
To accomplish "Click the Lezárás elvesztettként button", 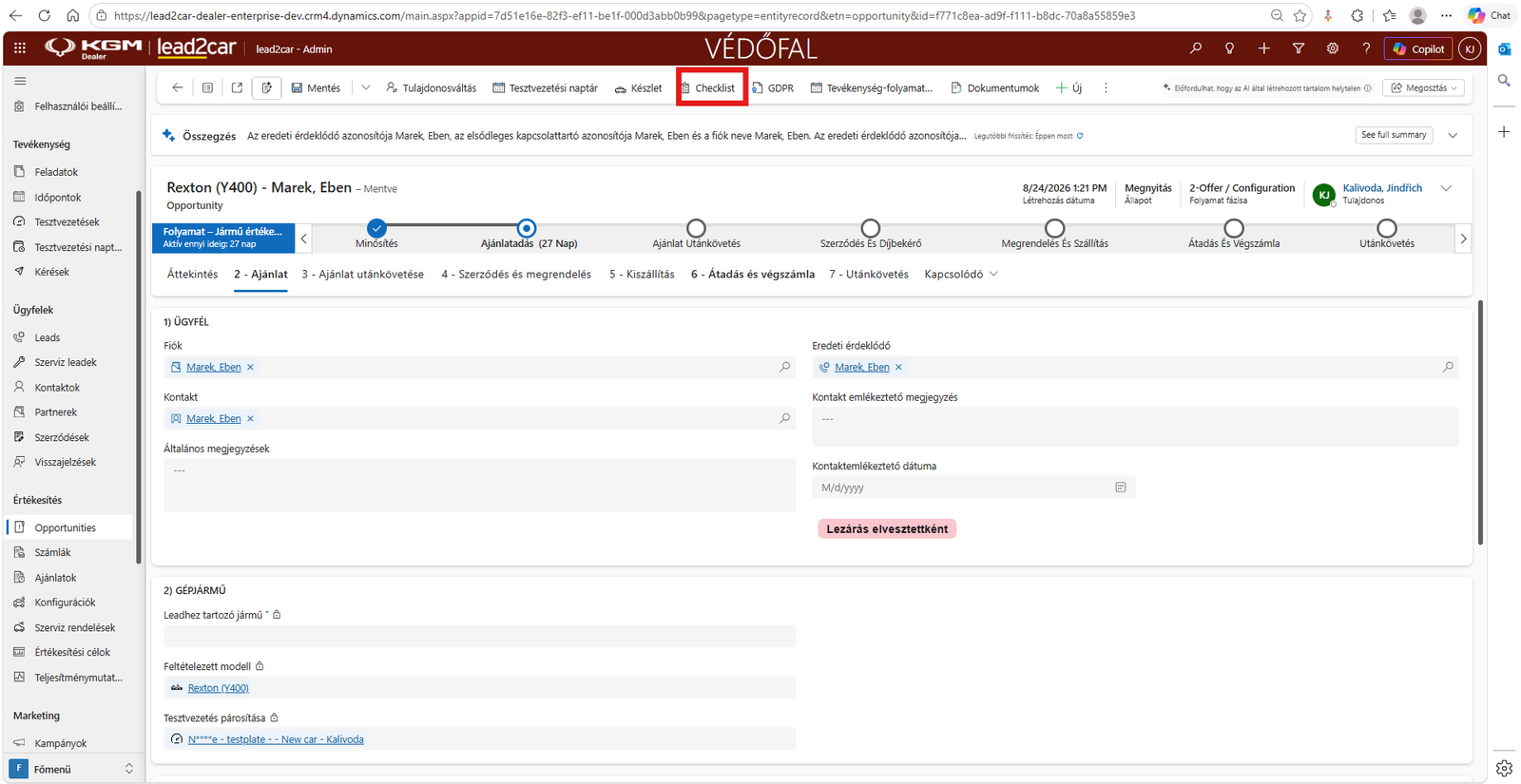I will tap(887, 528).
